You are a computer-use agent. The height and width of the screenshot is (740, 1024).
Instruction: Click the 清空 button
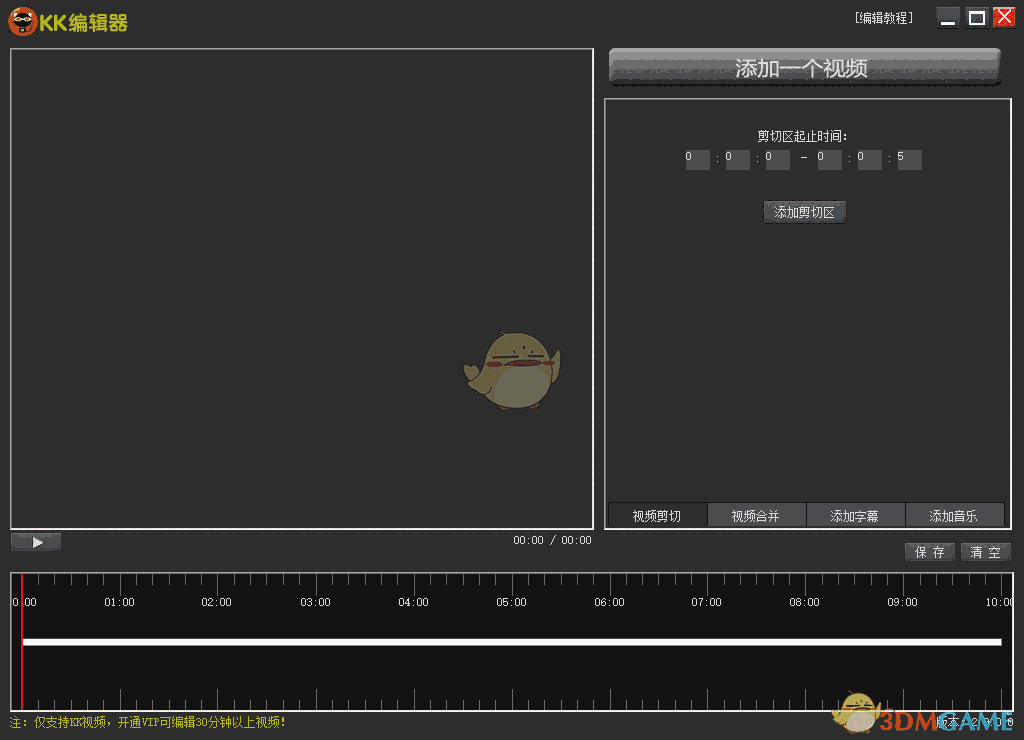(985, 553)
